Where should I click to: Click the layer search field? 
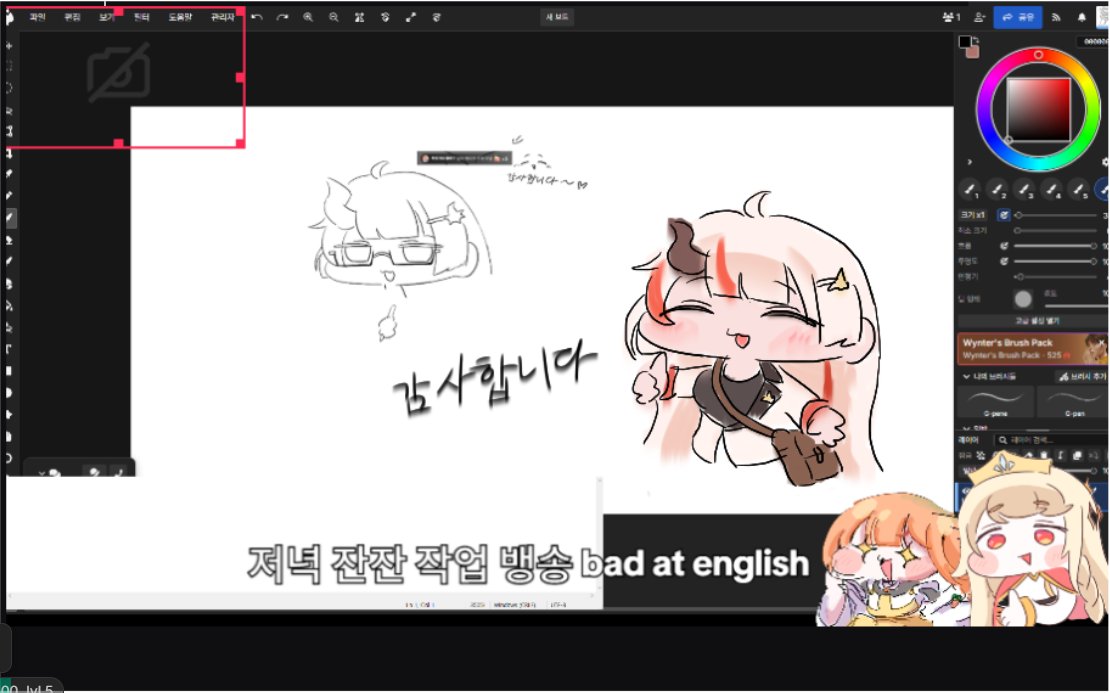point(1051,440)
